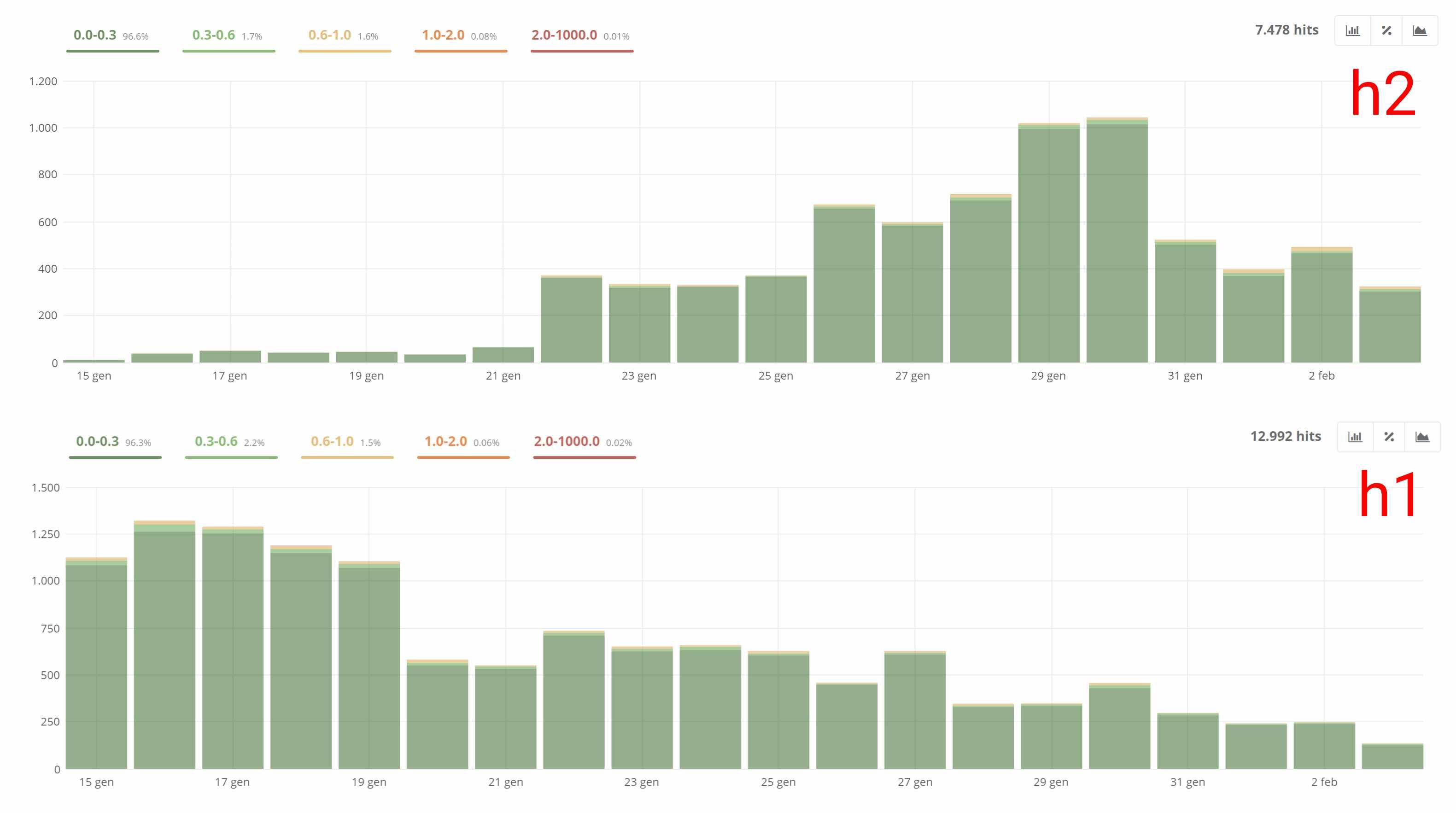Viewport: 1456px width, 813px height.
Task: Switch h2 chart to bar chart view
Action: 1352,30
